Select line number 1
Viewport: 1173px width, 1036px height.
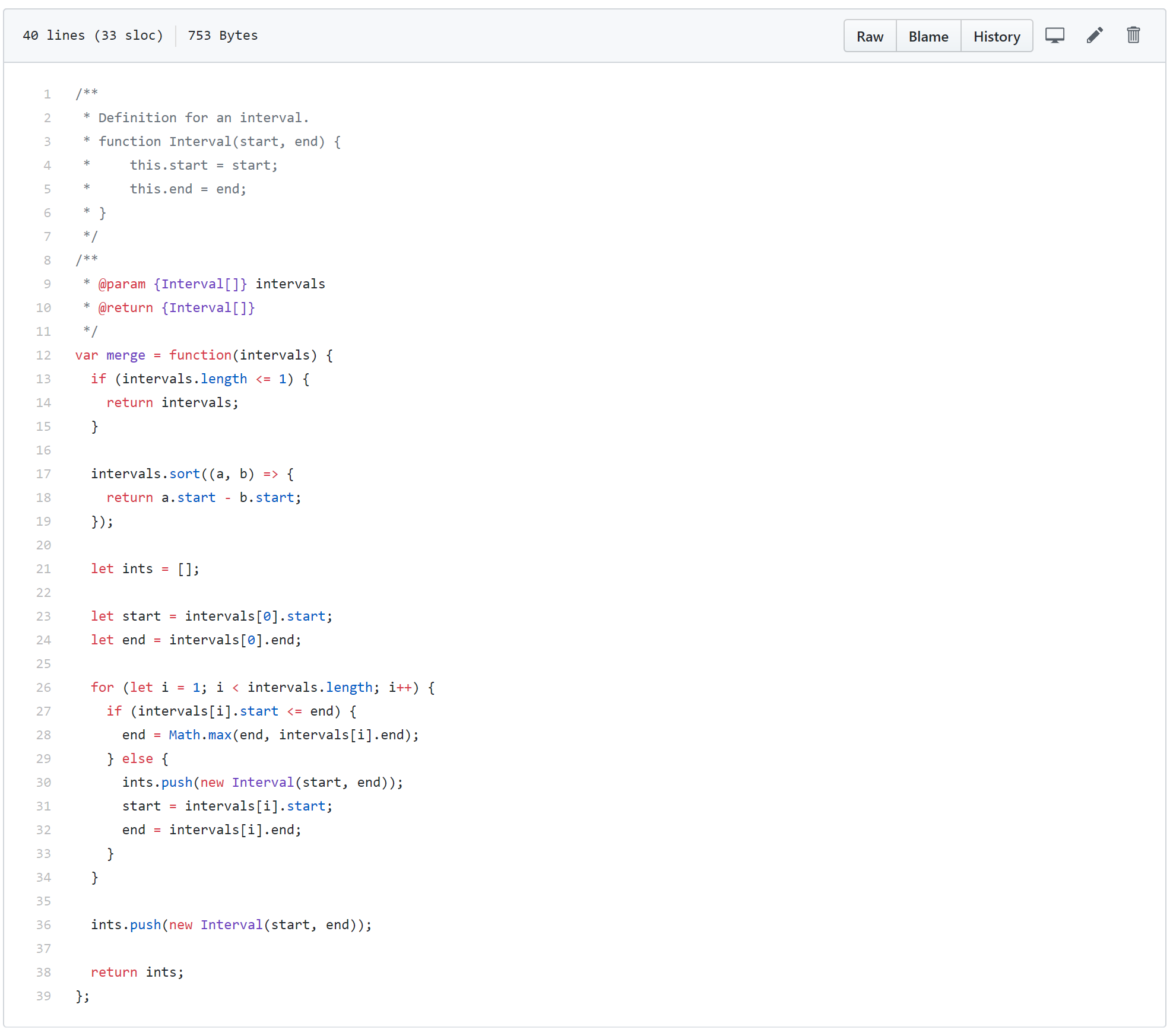pos(47,94)
